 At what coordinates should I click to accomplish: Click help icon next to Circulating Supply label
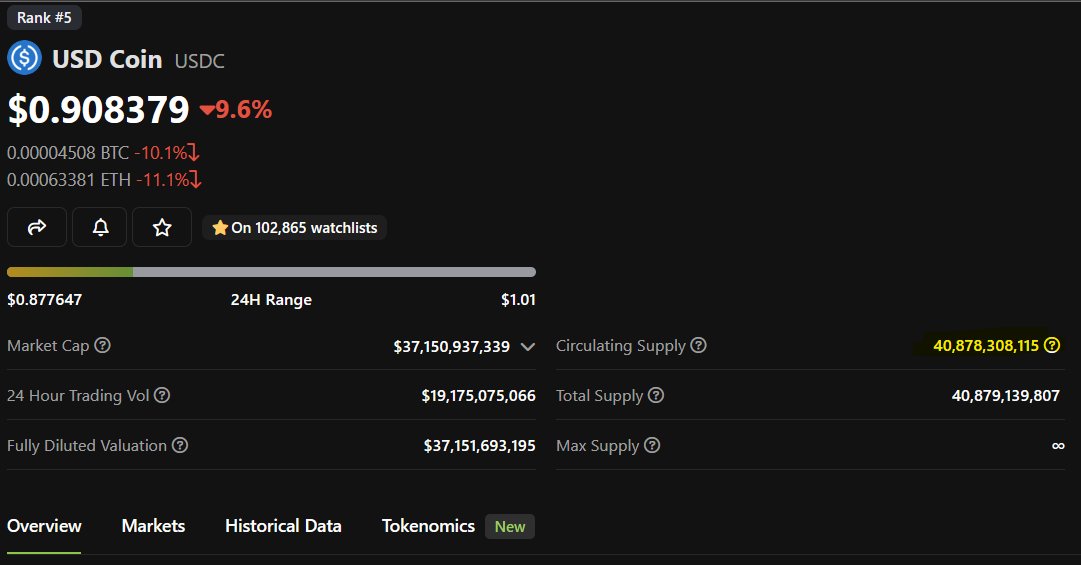(x=698, y=345)
